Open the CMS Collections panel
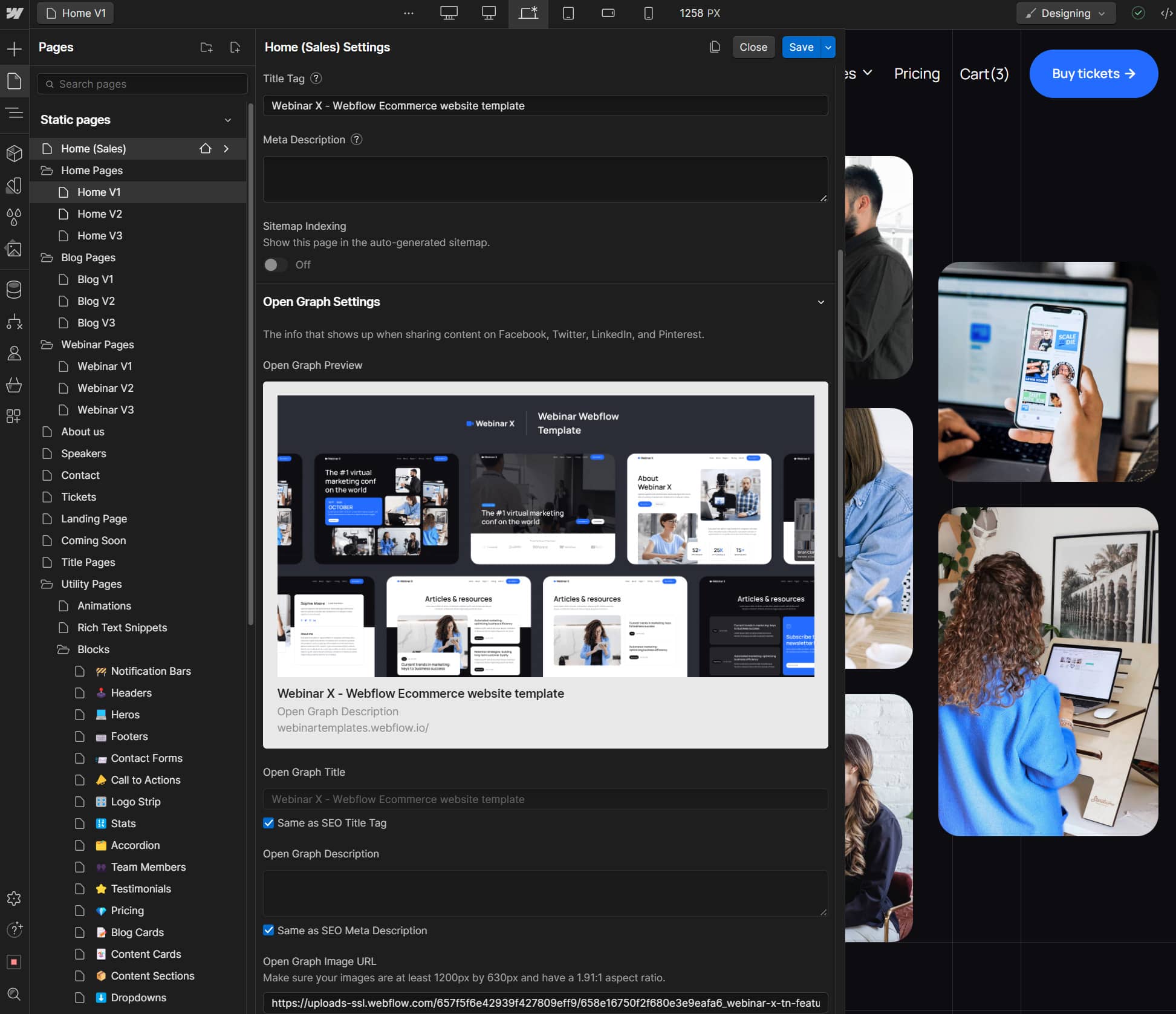This screenshot has width=1176, height=1014. [x=14, y=289]
